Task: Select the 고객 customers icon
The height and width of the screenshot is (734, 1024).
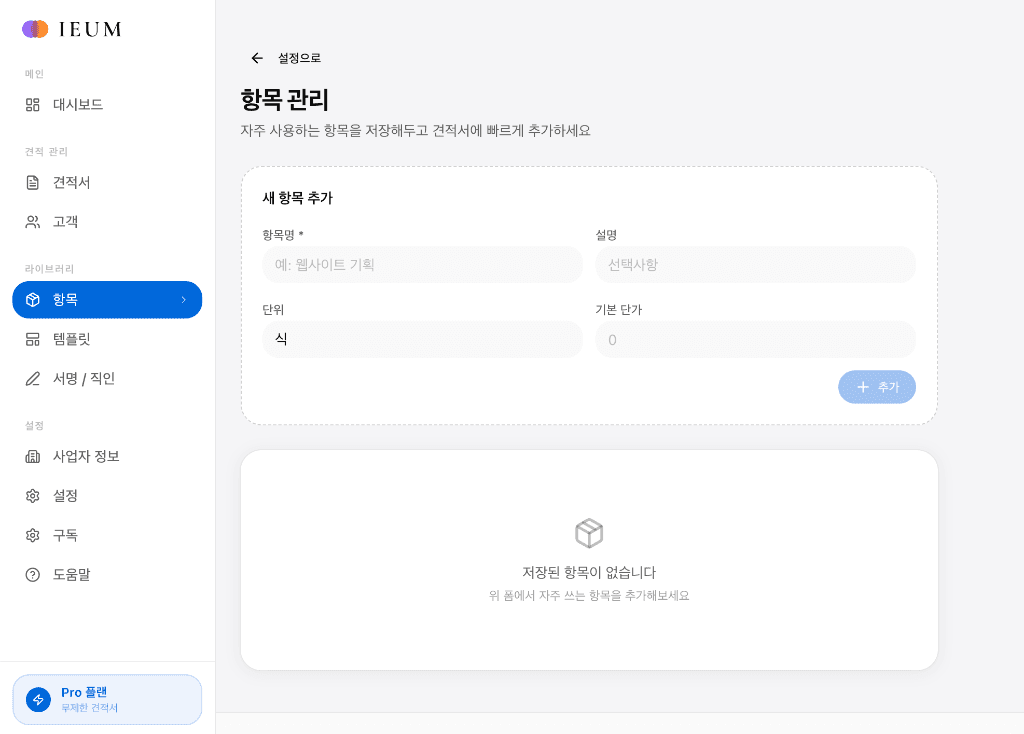Action: (x=34, y=221)
